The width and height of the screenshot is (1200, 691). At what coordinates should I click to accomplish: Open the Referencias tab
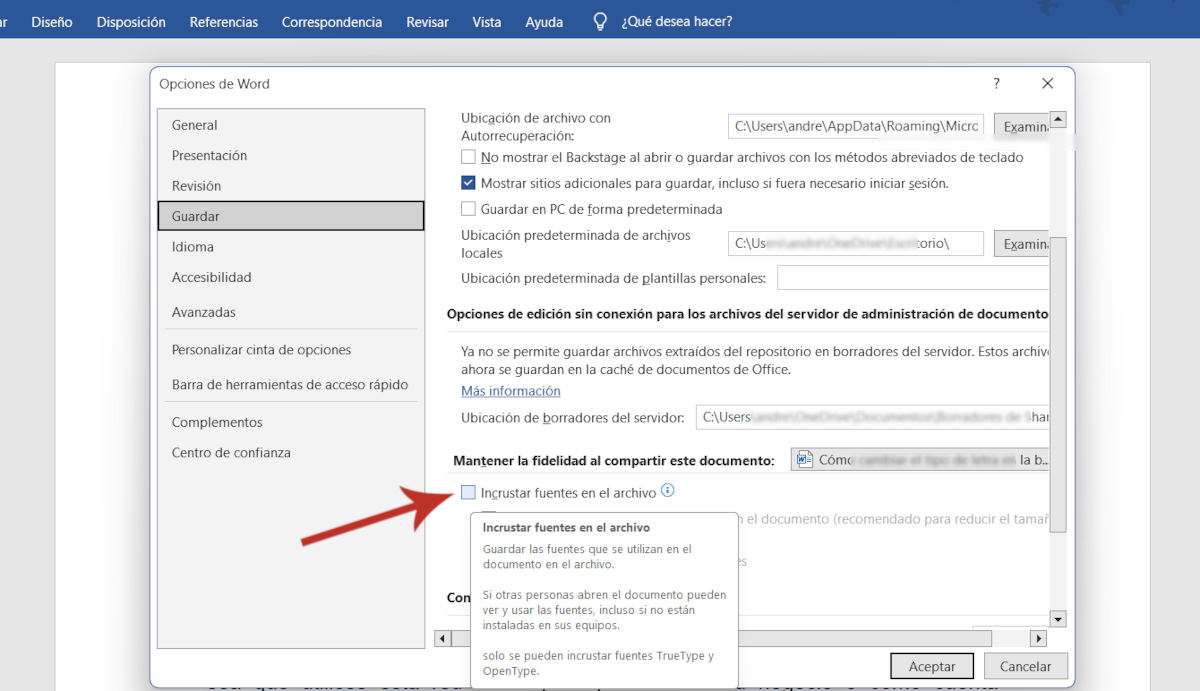(224, 21)
